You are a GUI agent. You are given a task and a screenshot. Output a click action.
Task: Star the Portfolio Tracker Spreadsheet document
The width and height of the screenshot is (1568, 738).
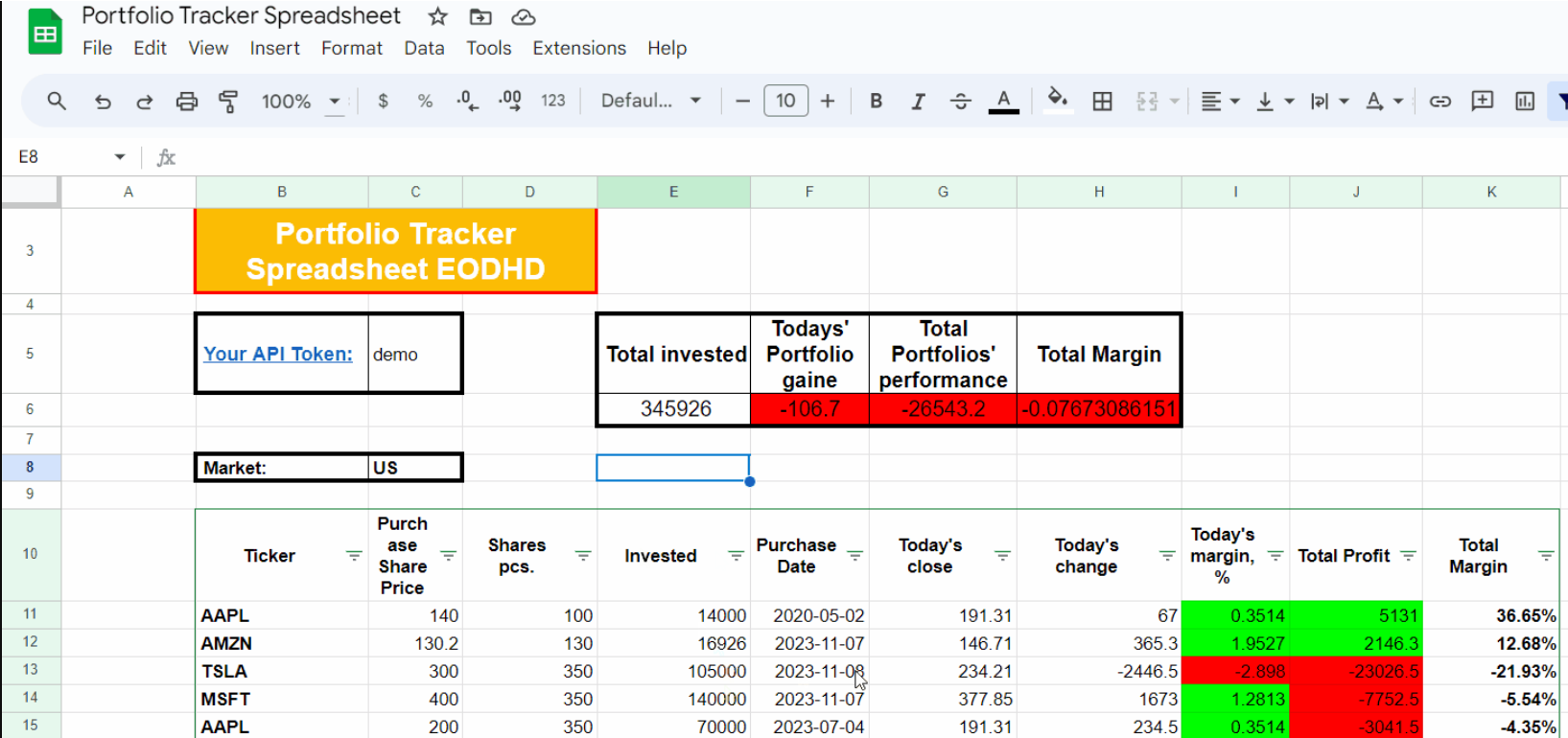[437, 16]
